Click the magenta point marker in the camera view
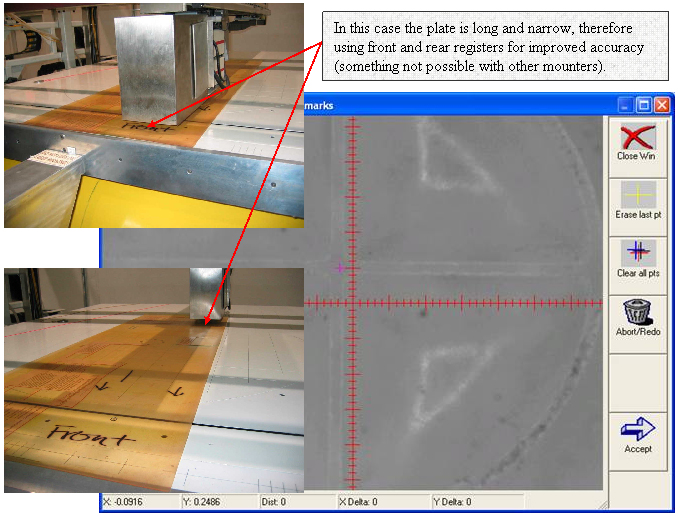682x519 pixels. (x=340, y=268)
